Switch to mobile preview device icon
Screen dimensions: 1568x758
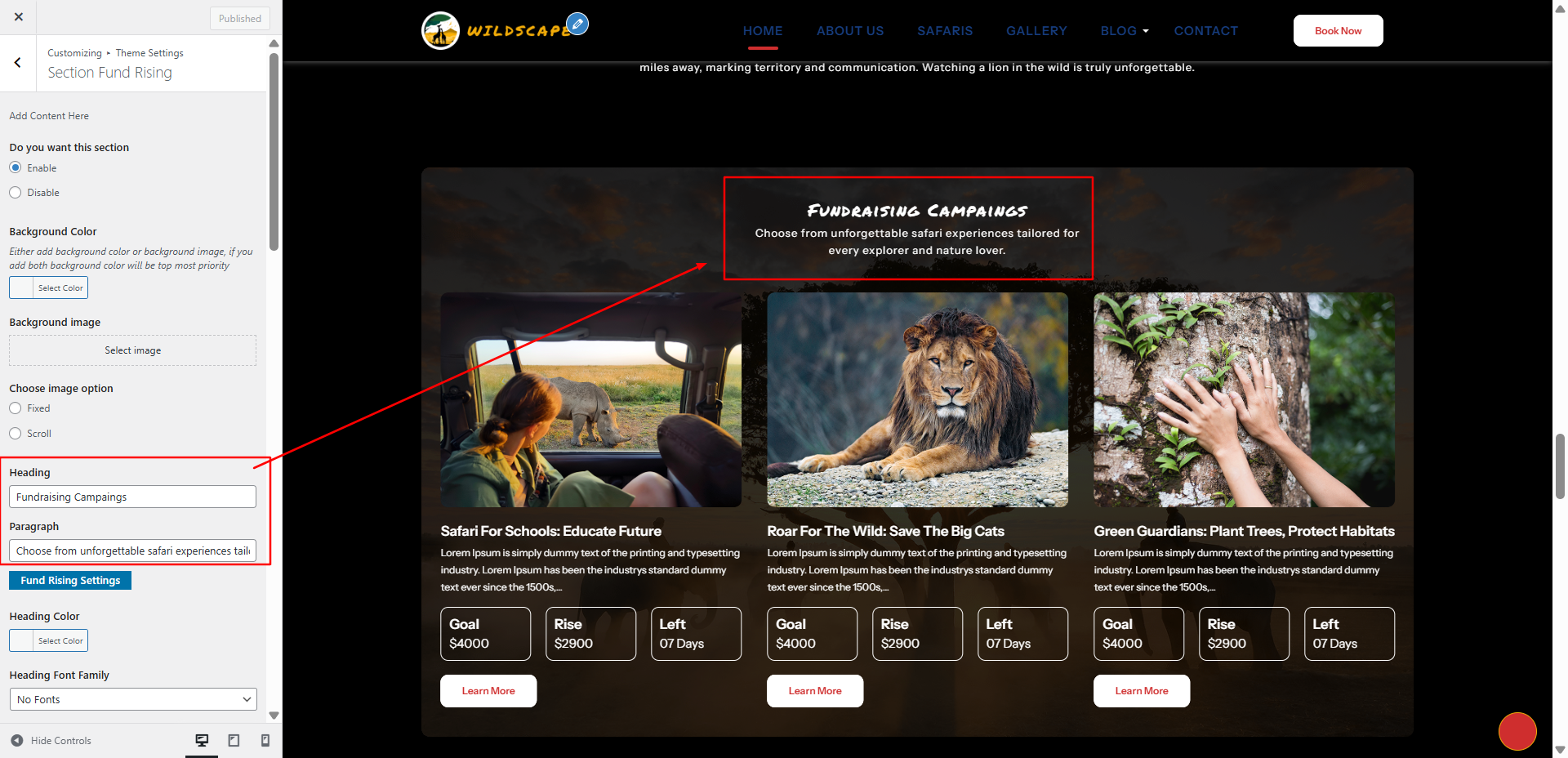pos(265,740)
